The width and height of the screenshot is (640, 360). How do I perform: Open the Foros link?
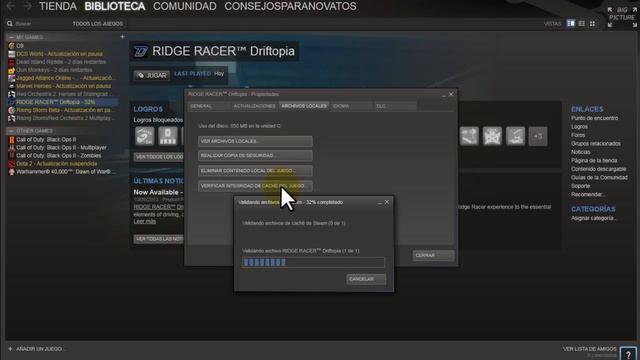(578, 135)
